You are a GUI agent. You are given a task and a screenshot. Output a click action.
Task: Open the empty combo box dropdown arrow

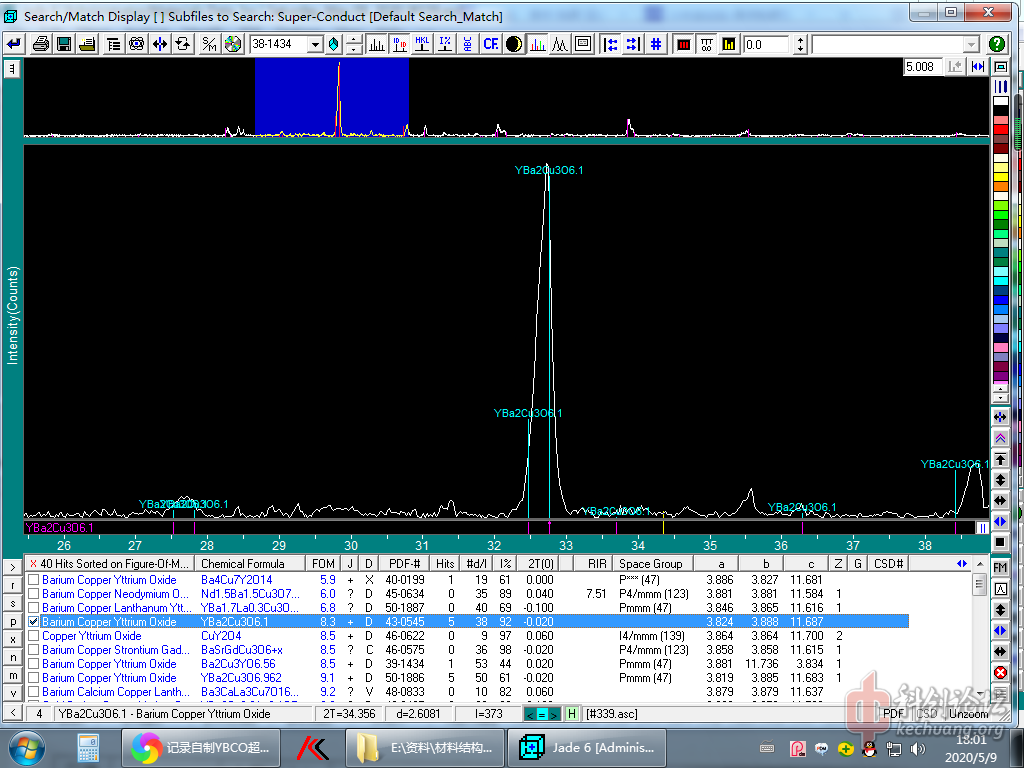coord(971,44)
